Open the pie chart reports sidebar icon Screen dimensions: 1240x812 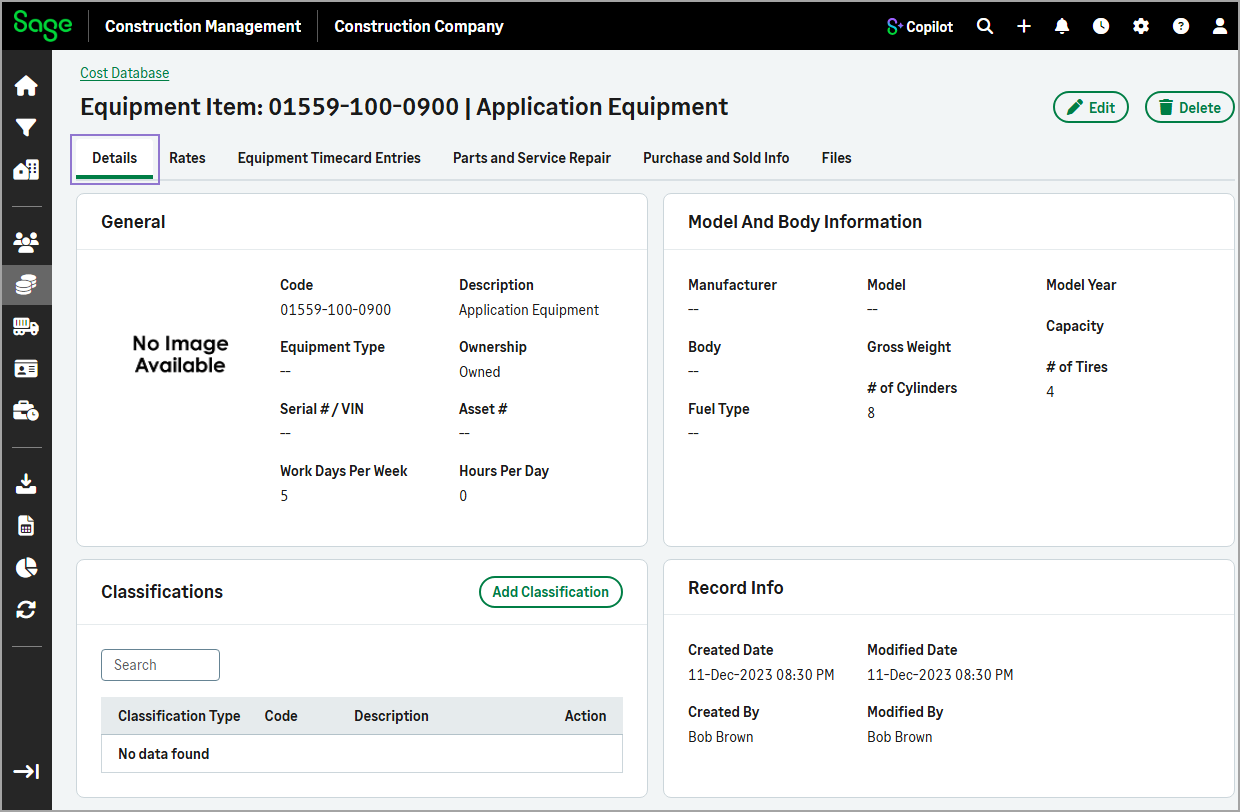26,567
